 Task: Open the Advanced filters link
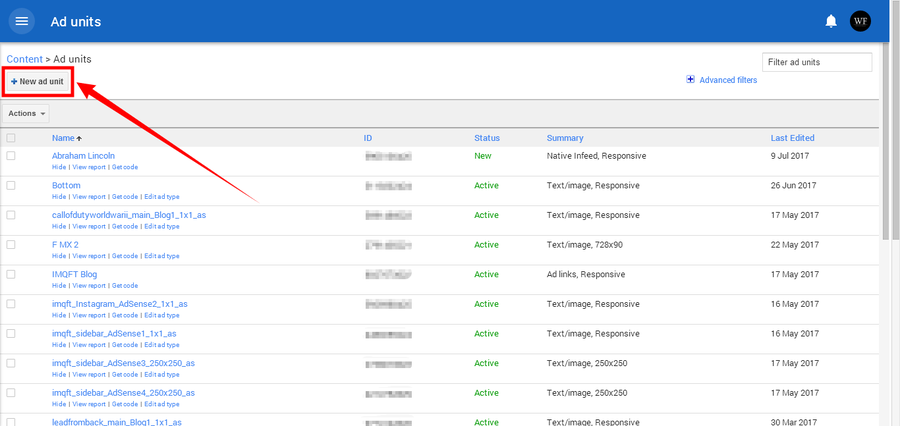point(728,80)
